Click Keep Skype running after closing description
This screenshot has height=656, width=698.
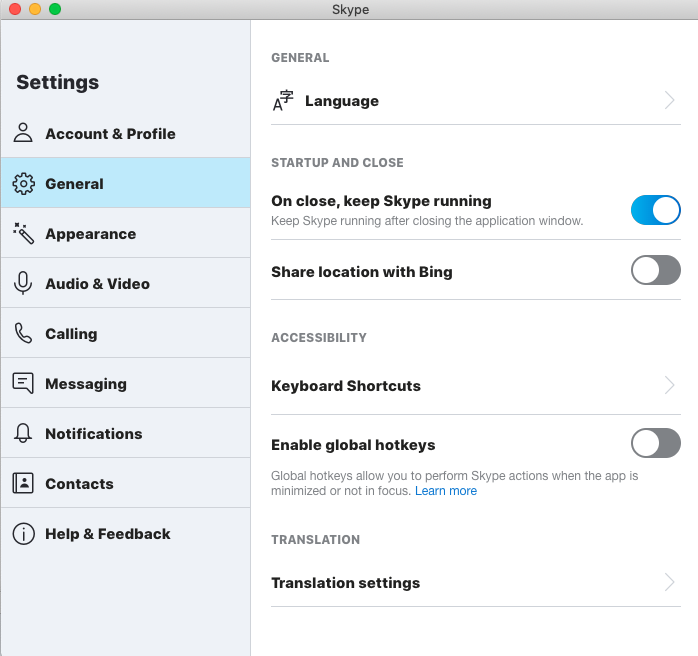[427, 221]
